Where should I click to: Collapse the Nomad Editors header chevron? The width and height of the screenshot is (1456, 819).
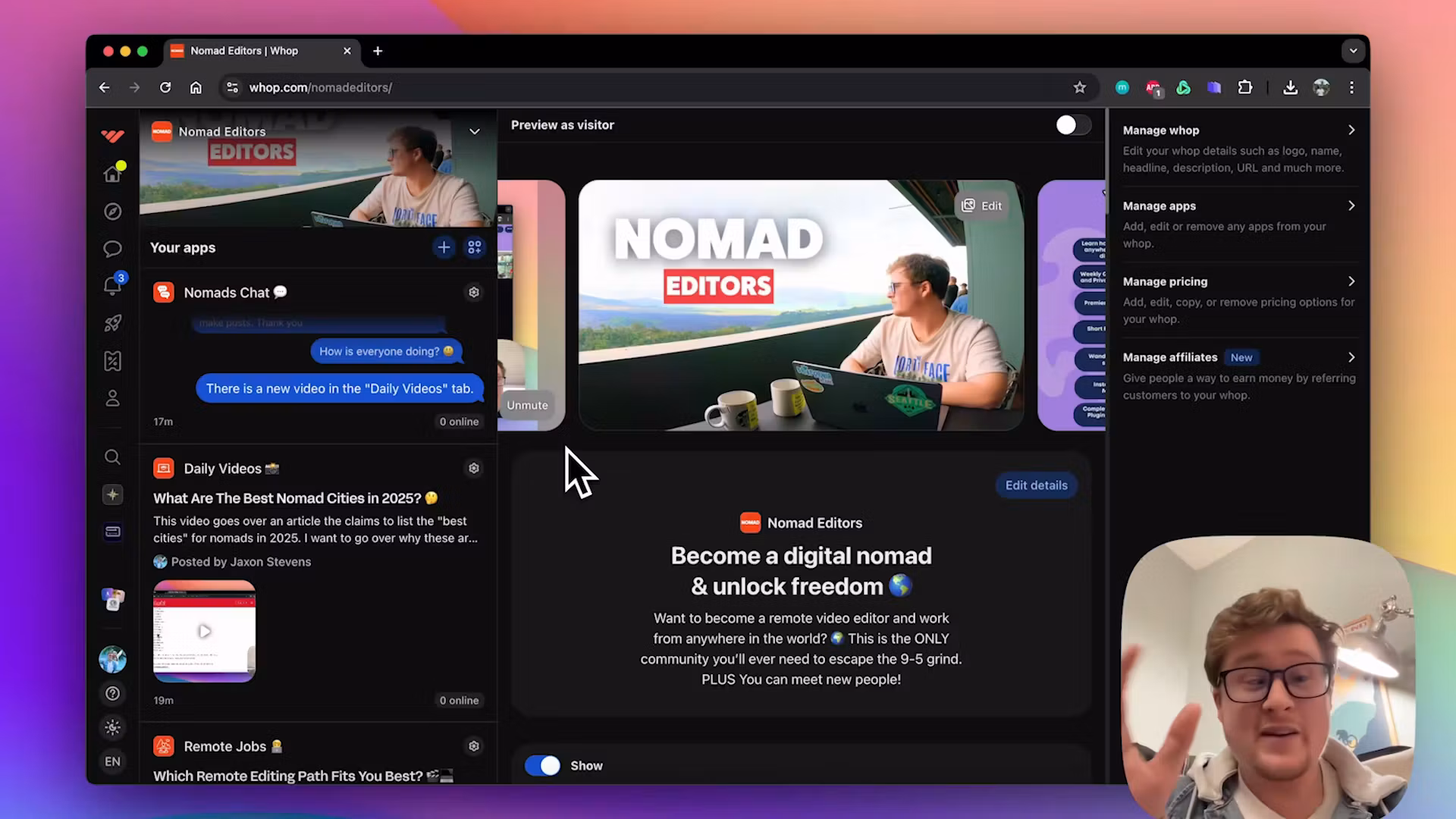click(475, 131)
